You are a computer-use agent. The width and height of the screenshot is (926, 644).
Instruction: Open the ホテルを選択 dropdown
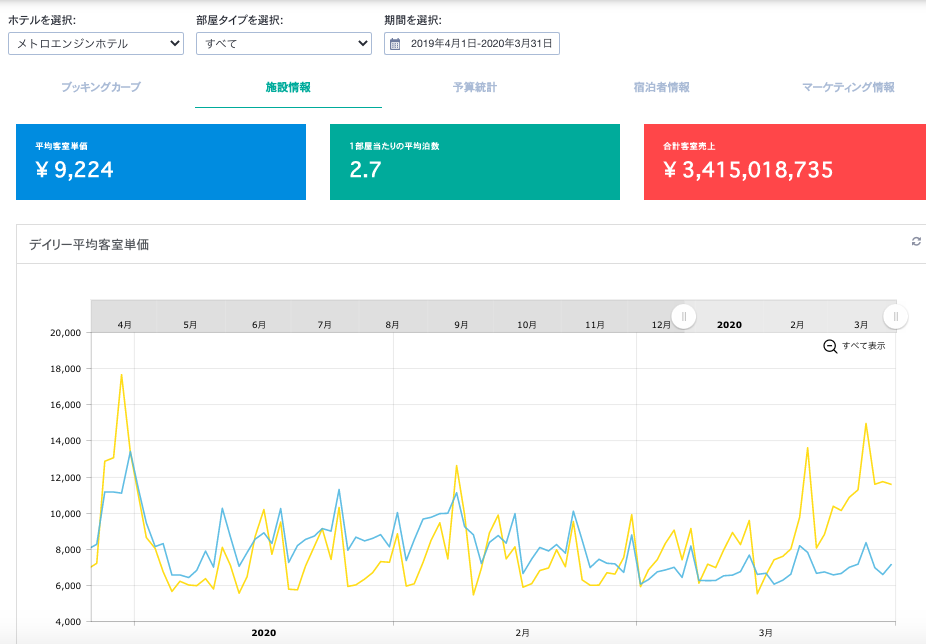point(96,44)
